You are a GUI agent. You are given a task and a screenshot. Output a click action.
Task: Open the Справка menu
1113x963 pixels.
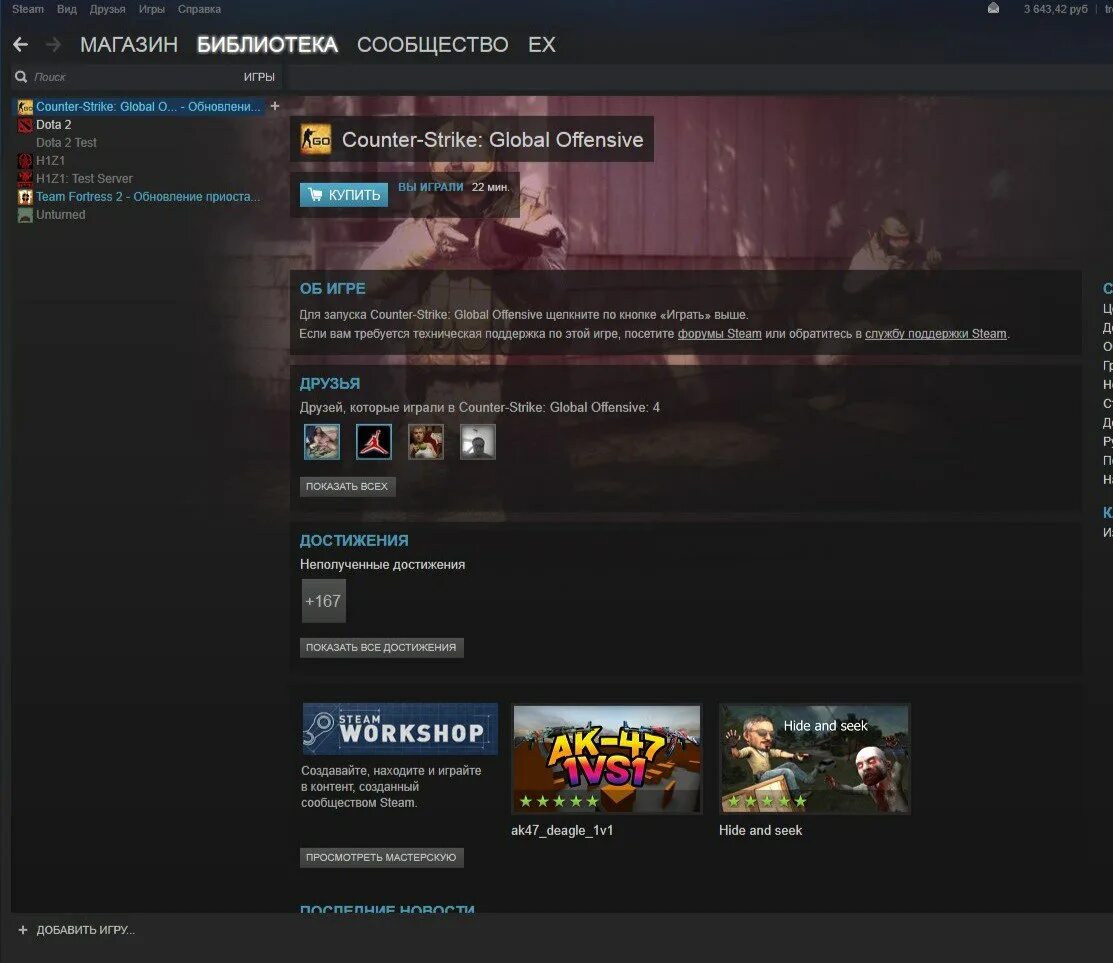point(199,9)
